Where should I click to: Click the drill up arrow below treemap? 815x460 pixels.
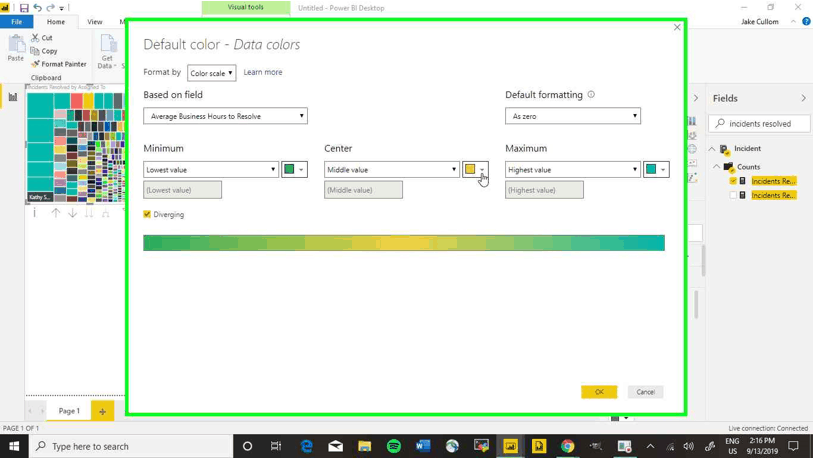click(x=56, y=213)
